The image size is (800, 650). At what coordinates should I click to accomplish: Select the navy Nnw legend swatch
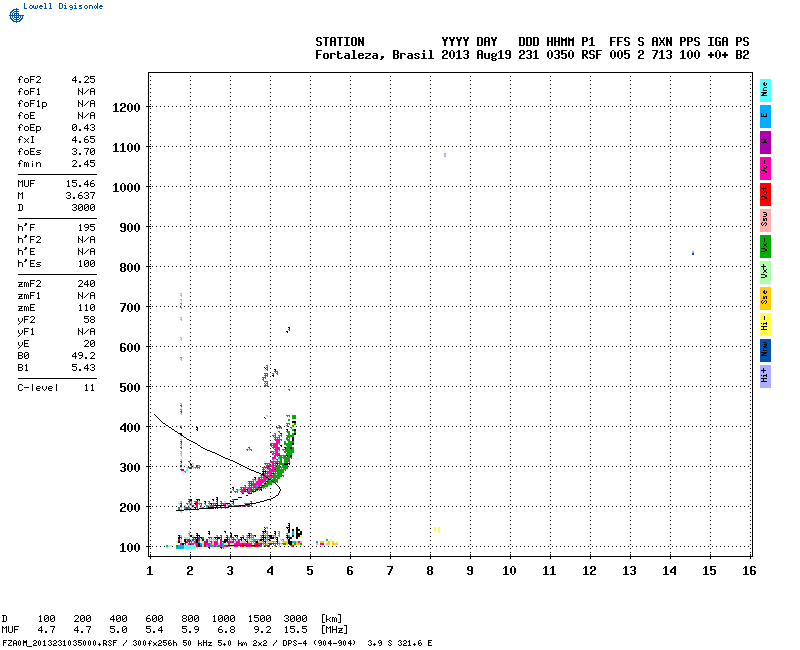tap(765, 351)
